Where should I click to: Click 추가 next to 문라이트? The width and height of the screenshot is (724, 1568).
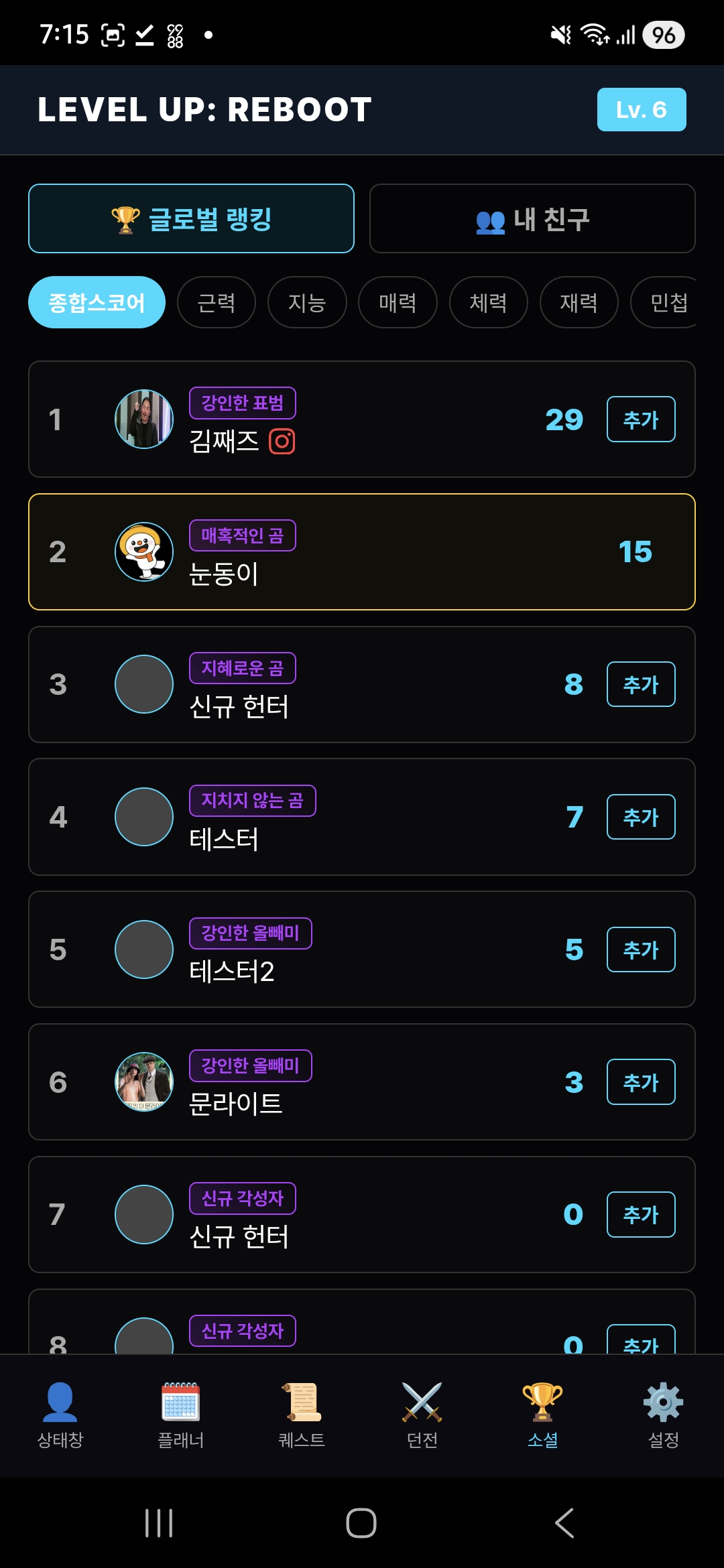[x=640, y=1082]
